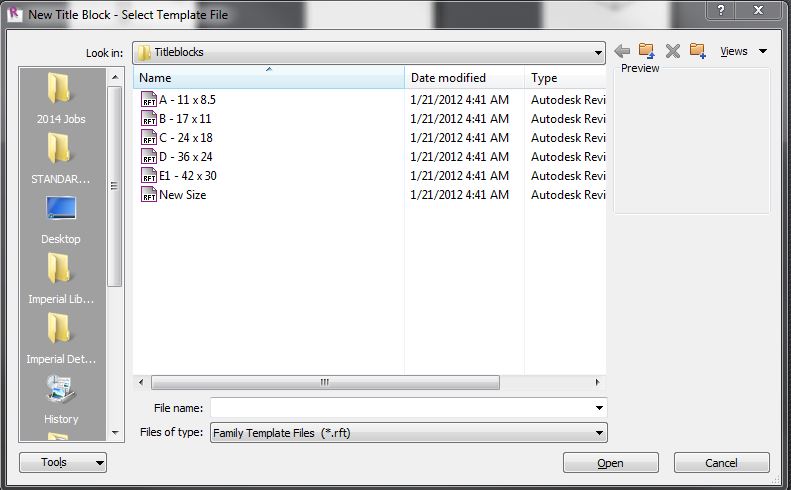791x490 pixels.
Task: Click the file list left scroll arrow
Action: 141,383
